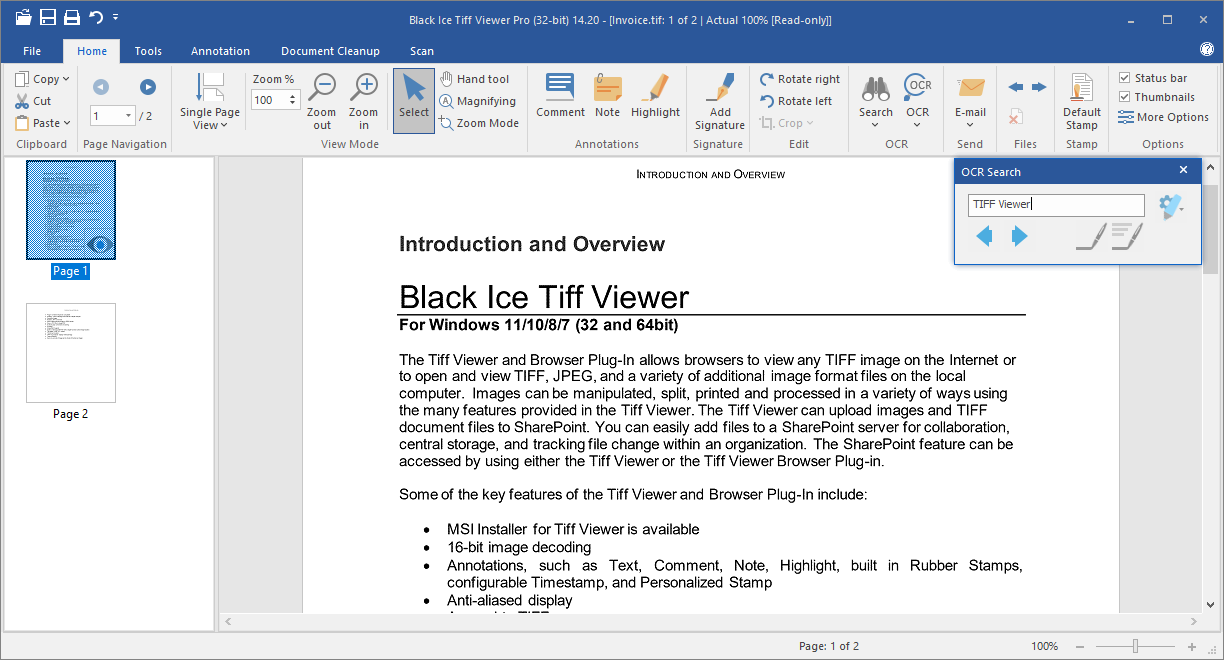Go to the next page arrow

coord(148,87)
